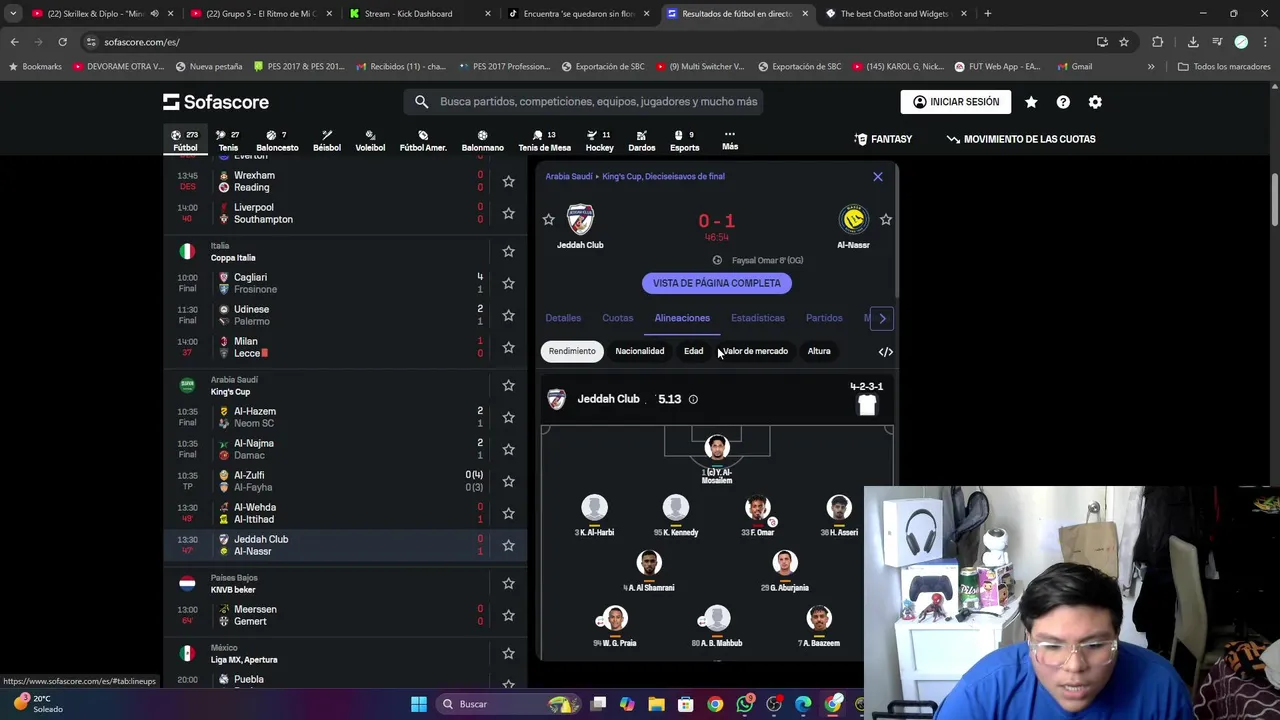The image size is (1280, 720).
Task: Open the Tenis de Mesa category
Action: pyautogui.click(x=544, y=140)
